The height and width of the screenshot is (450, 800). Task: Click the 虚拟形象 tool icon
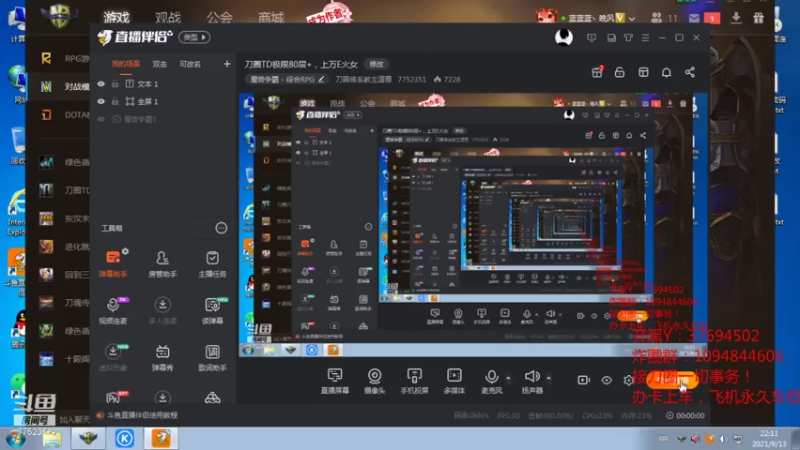[113, 352]
